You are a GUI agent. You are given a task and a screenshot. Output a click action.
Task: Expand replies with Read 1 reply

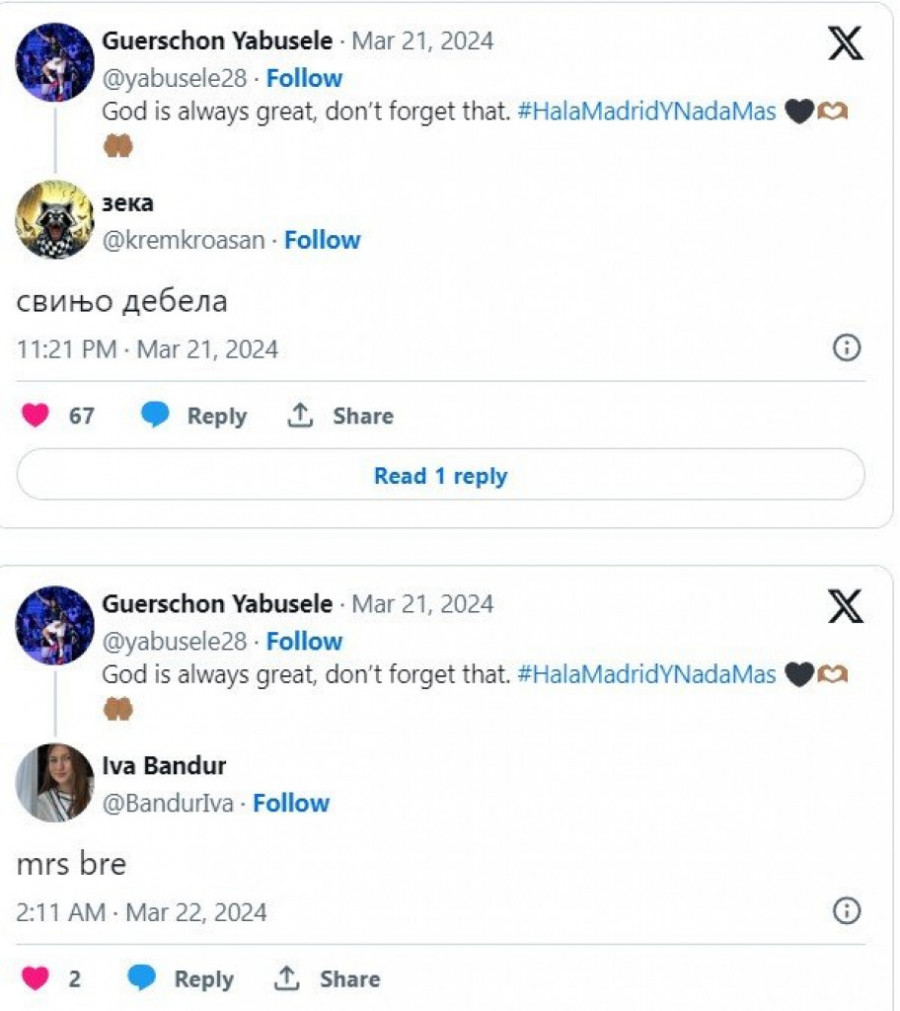click(440, 476)
